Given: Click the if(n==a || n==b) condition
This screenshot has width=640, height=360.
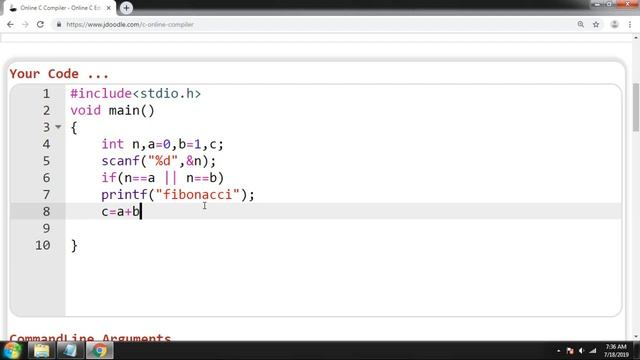Looking at the screenshot, I should coord(162,178).
